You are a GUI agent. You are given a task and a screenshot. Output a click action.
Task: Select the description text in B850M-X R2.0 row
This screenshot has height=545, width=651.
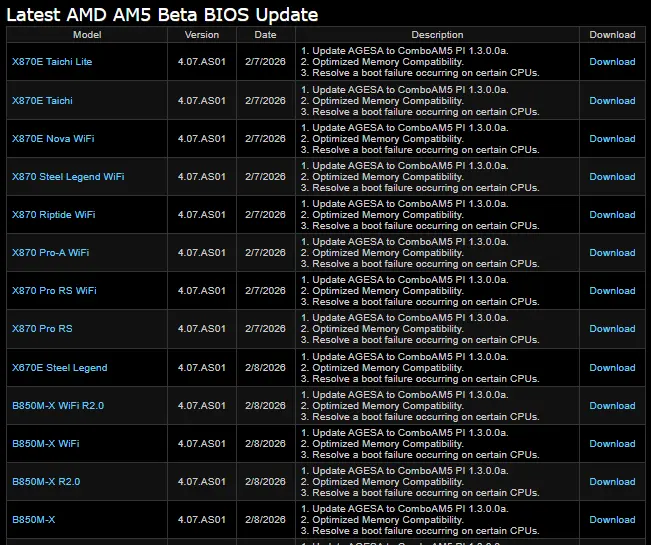(420, 481)
